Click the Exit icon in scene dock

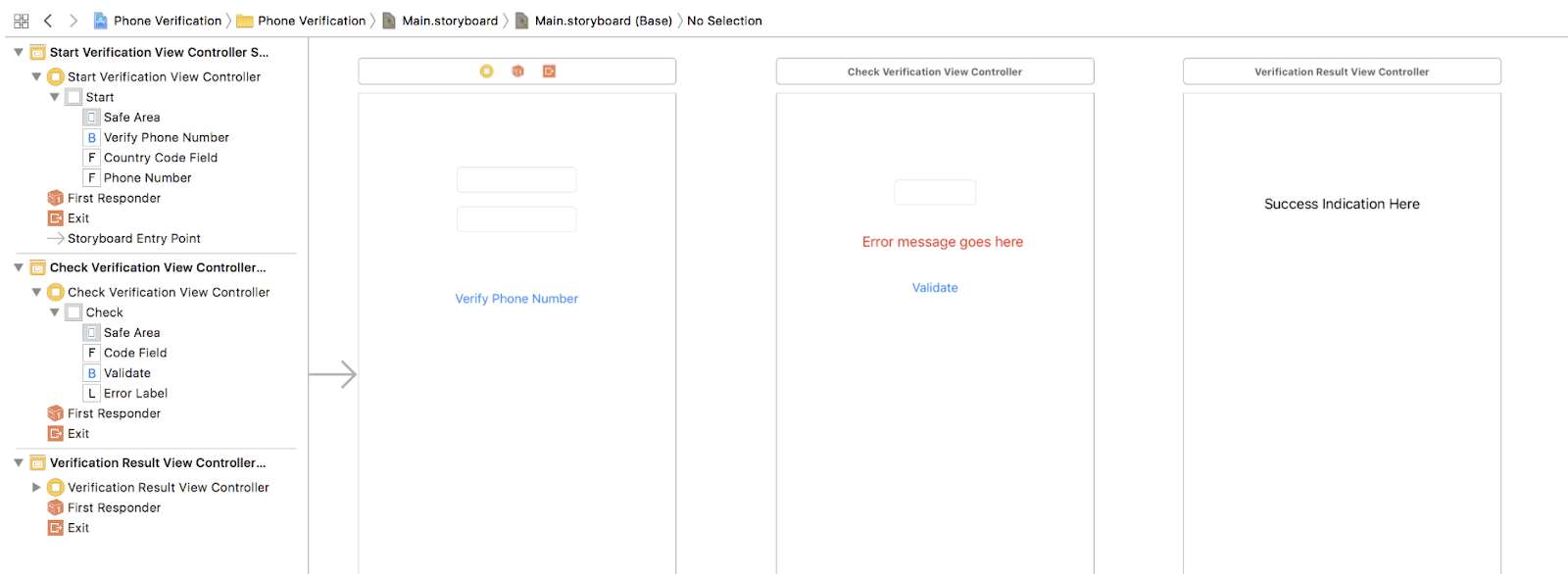(550, 72)
